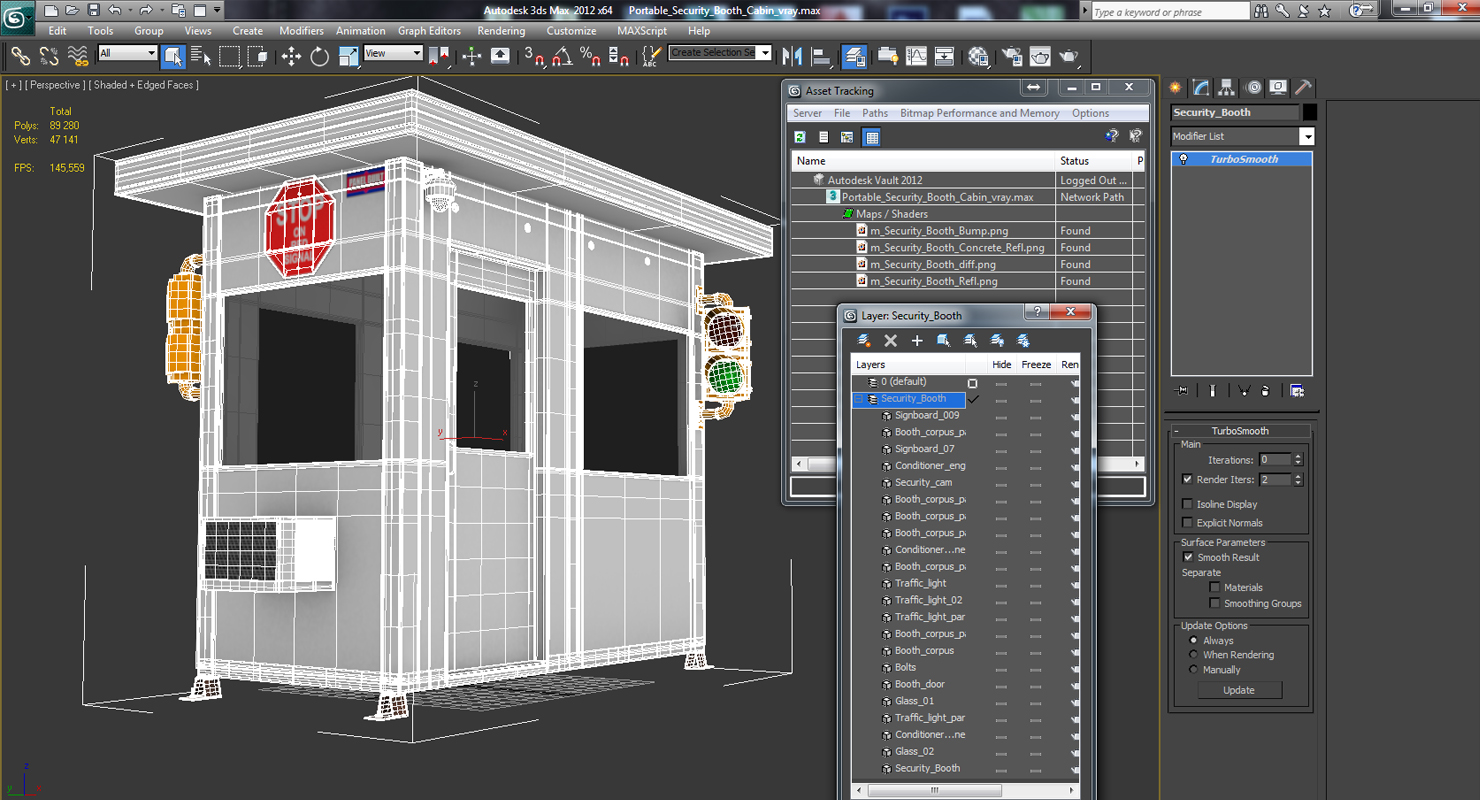The width and height of the screenshot is (1480, 800).
Task: Select the Manually update option
Action: coord(1193,670)
